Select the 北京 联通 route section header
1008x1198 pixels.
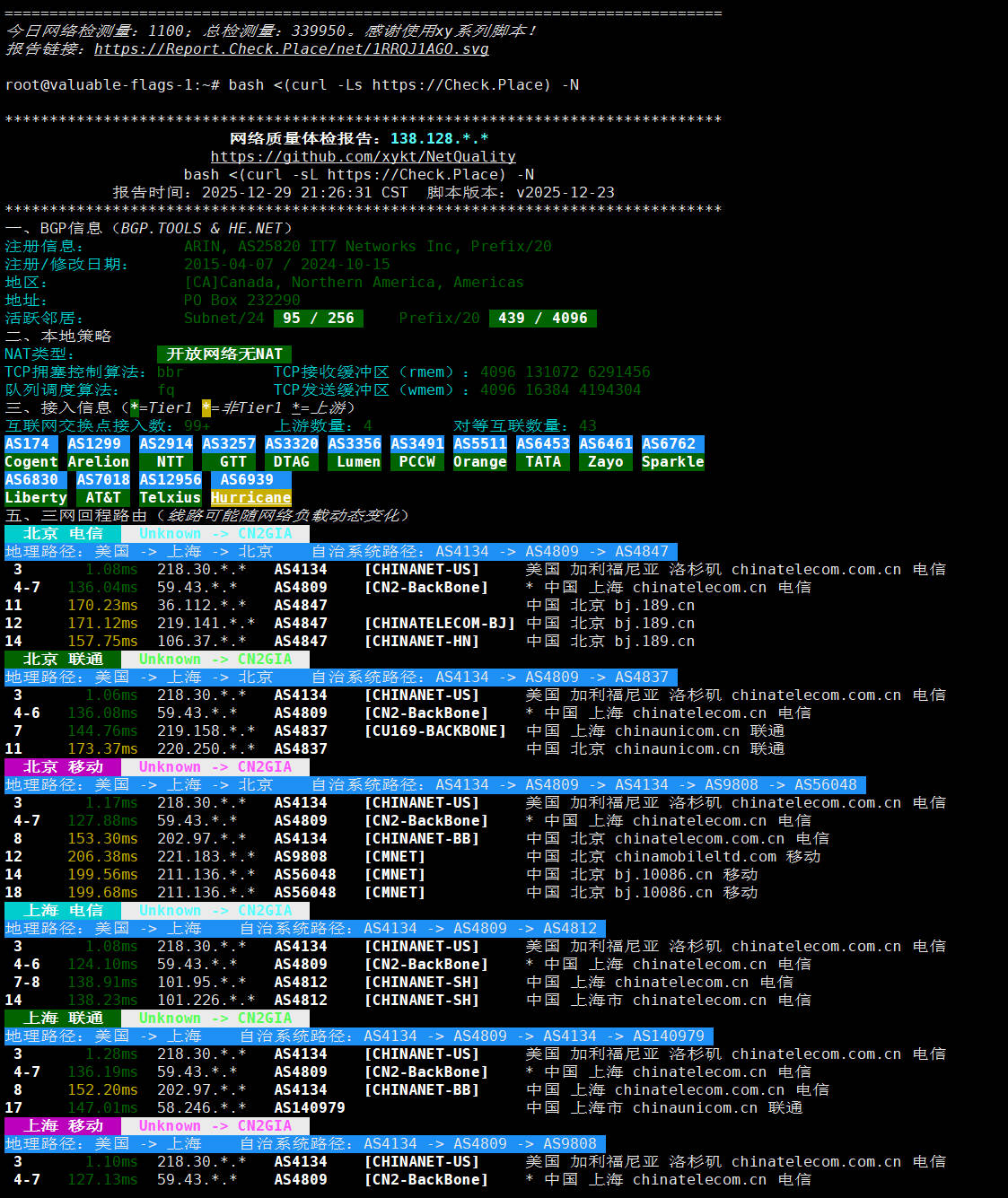[63, 660]
